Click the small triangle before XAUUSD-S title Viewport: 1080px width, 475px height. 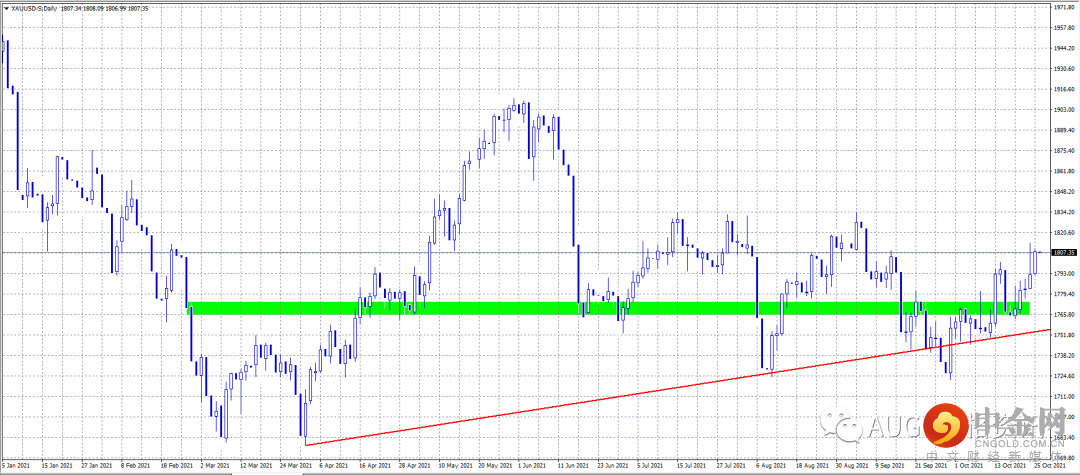pyautogui.click(x=6, y=8)
